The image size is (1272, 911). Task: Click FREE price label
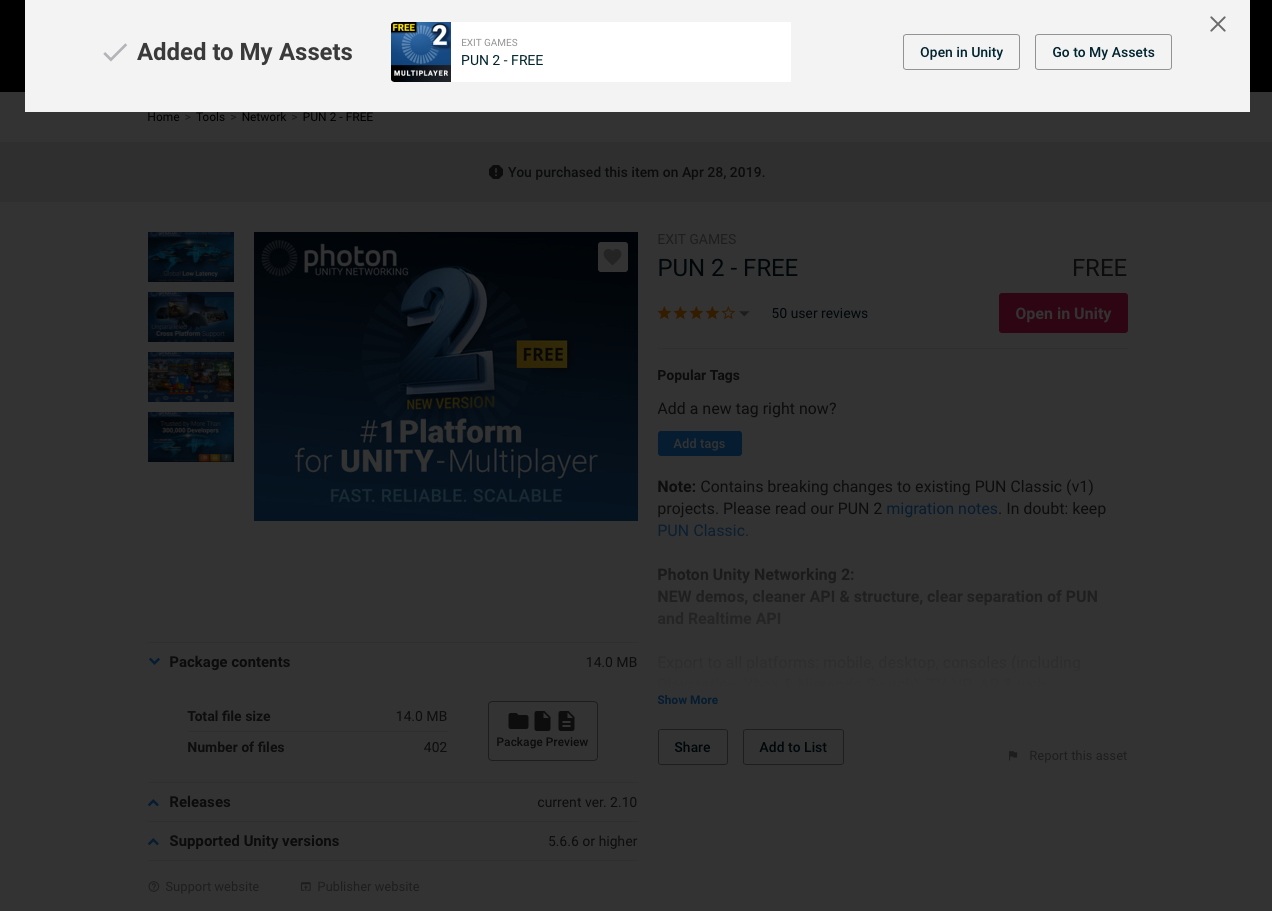pyautogui.click(x=1099, y=268)
